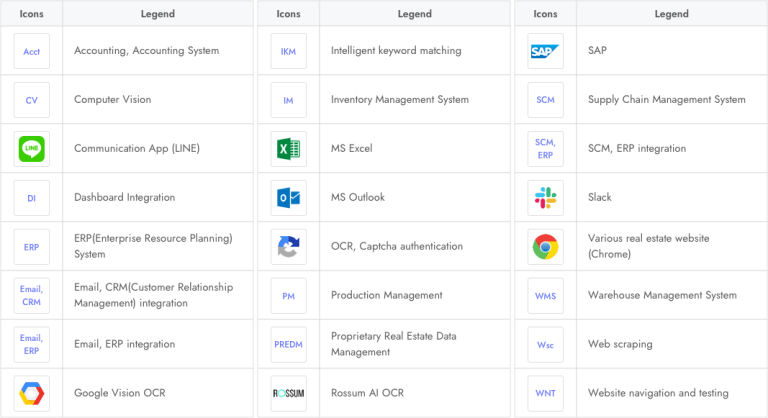
Task: Click the MS Excel icon
Action: pyautogui.click(x=288, y=149)
